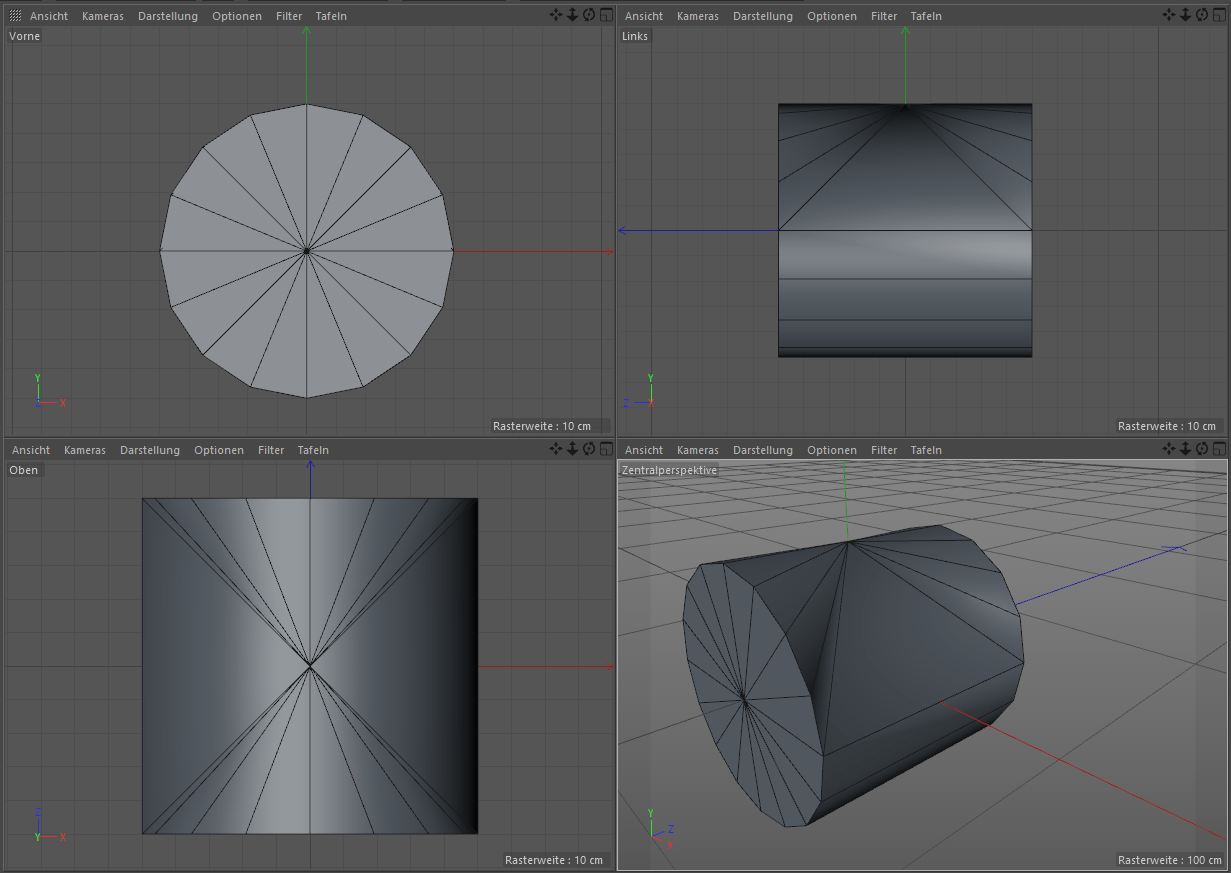Viewport: 1231px width, 873px height.
Task: Open Filter menu in Zentralperspektive viewport
Action: (x=884, y=450)
